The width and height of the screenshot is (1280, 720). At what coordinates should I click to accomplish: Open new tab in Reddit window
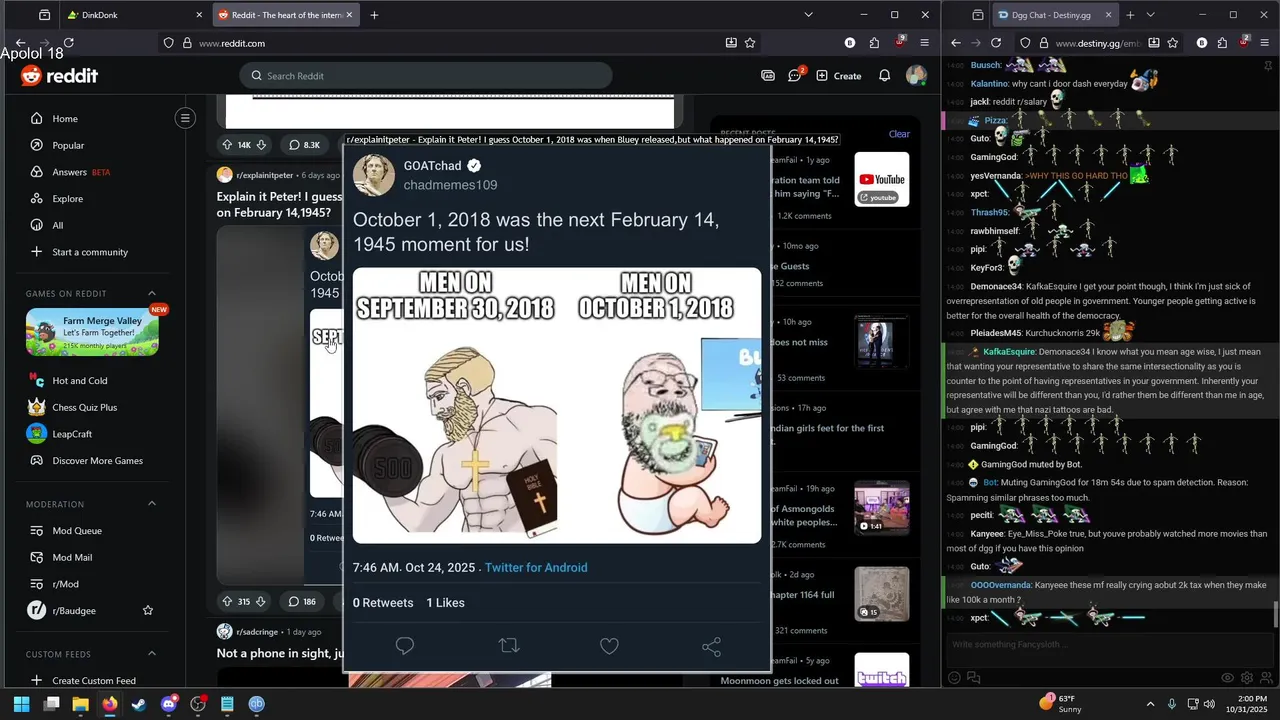[x=374, y=15]
